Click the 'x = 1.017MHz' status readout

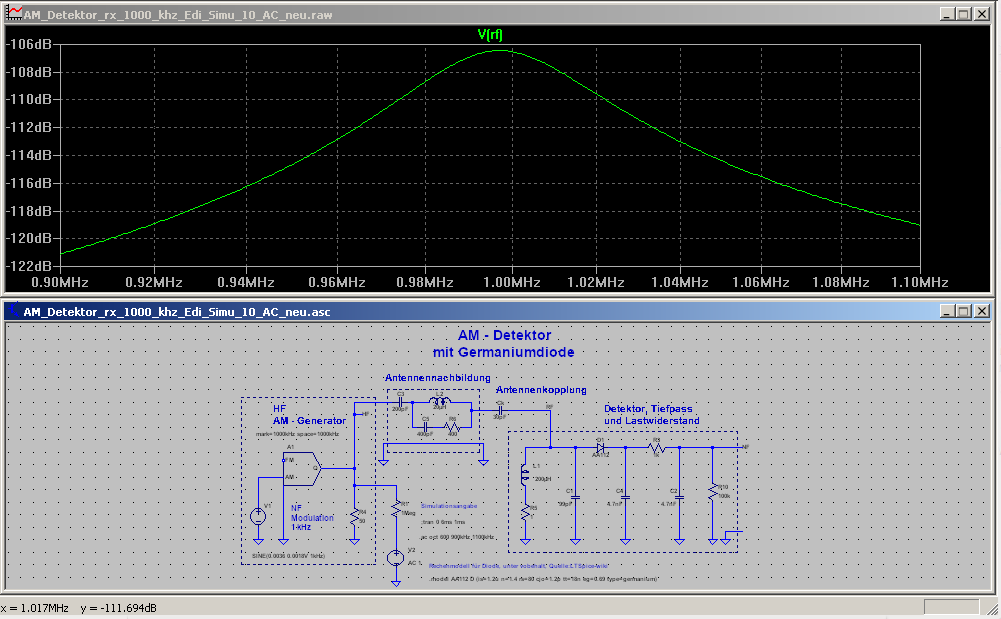point(34,608)
